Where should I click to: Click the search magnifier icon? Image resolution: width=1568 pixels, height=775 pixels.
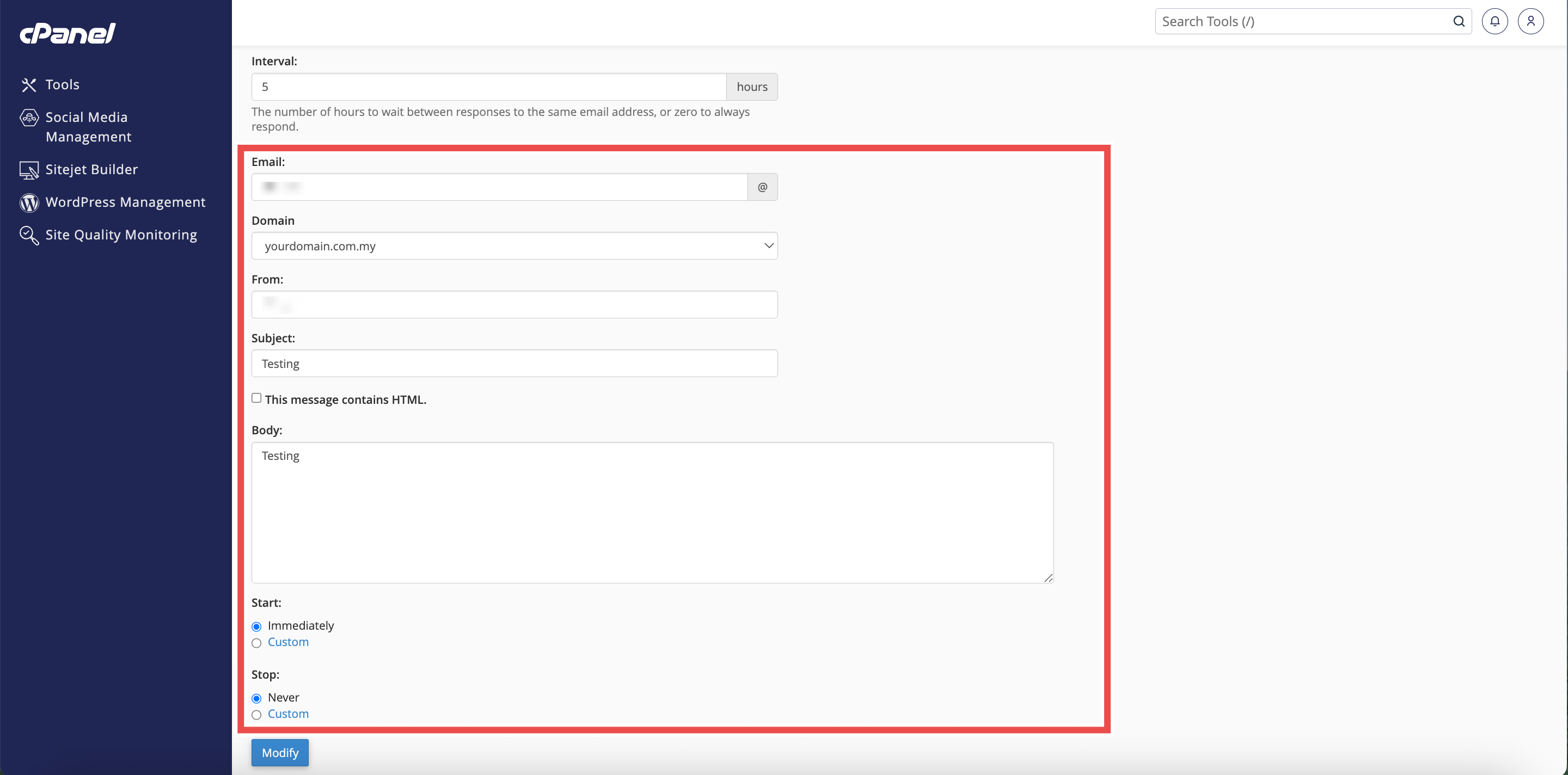tap(1459, 21)
